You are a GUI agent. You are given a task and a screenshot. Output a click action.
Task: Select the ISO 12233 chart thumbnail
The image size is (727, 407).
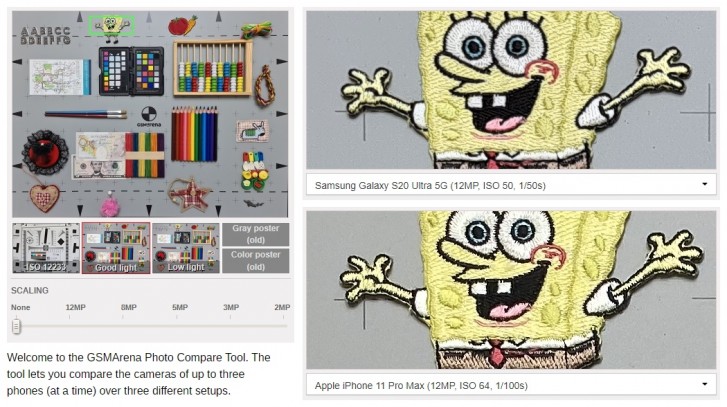(x=46, y=248)
